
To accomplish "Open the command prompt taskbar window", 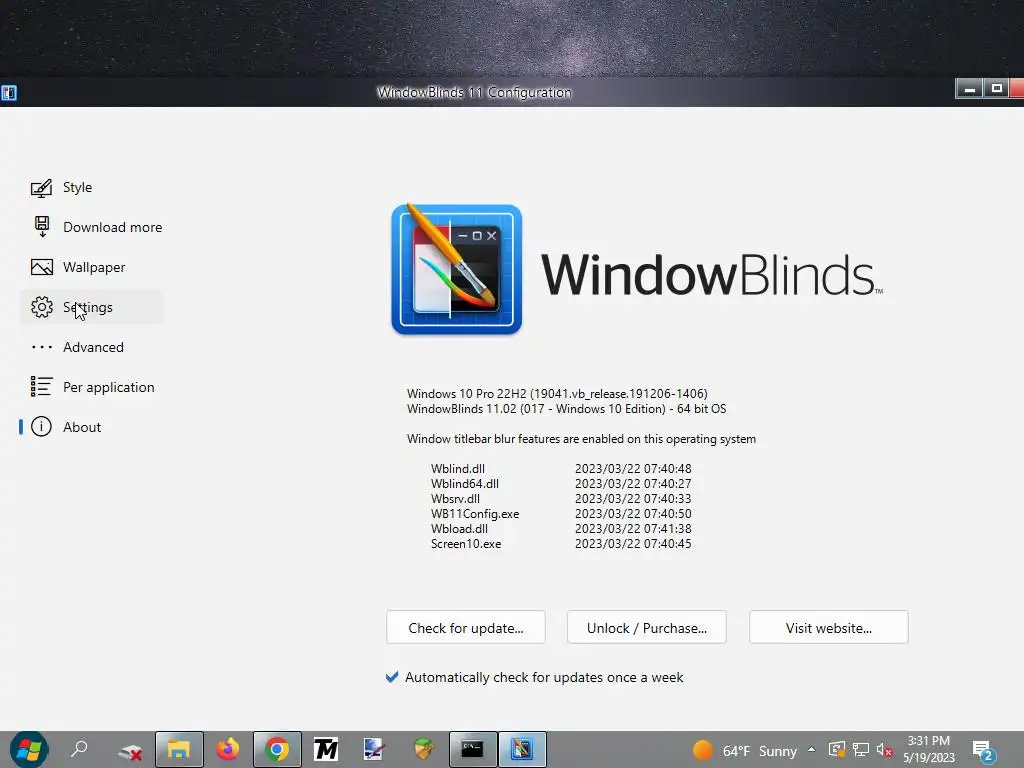I will click(472, 749).
